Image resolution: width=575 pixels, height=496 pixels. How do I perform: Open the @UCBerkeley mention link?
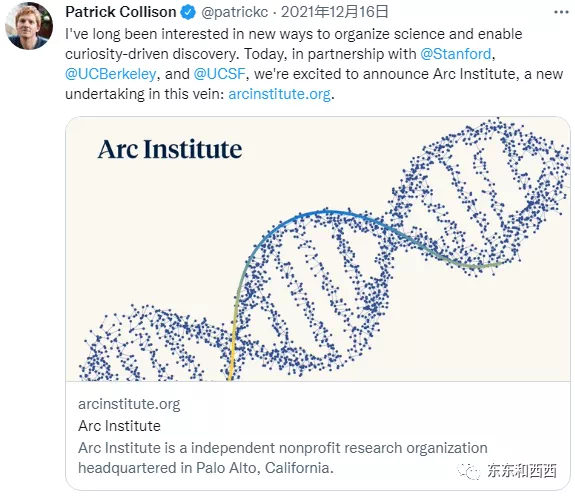click(111, 74)
